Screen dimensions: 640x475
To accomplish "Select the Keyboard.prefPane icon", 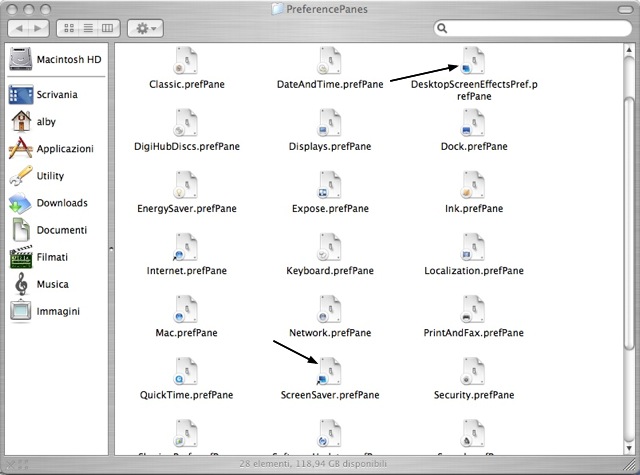I will pos(330,247).
